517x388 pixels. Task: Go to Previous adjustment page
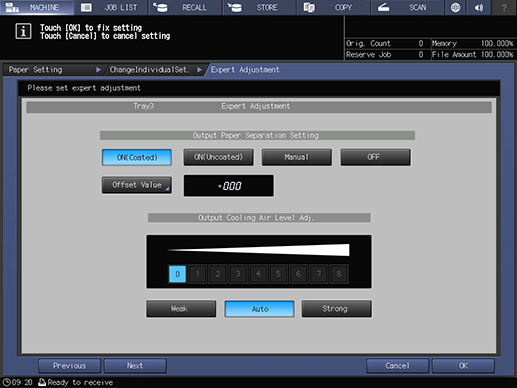[x=69, y=366]
